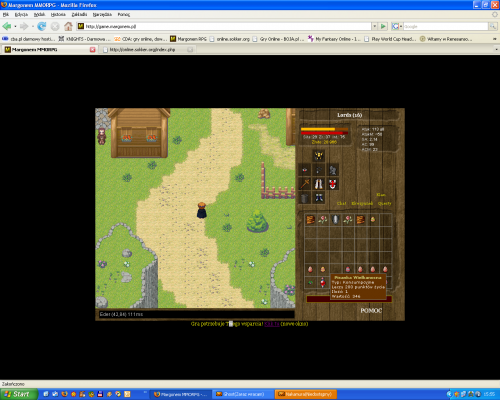Select the dark bucket item slot
Image resolution: width=500 pixels, height=400 pixels.
click(x=305, y=198)
